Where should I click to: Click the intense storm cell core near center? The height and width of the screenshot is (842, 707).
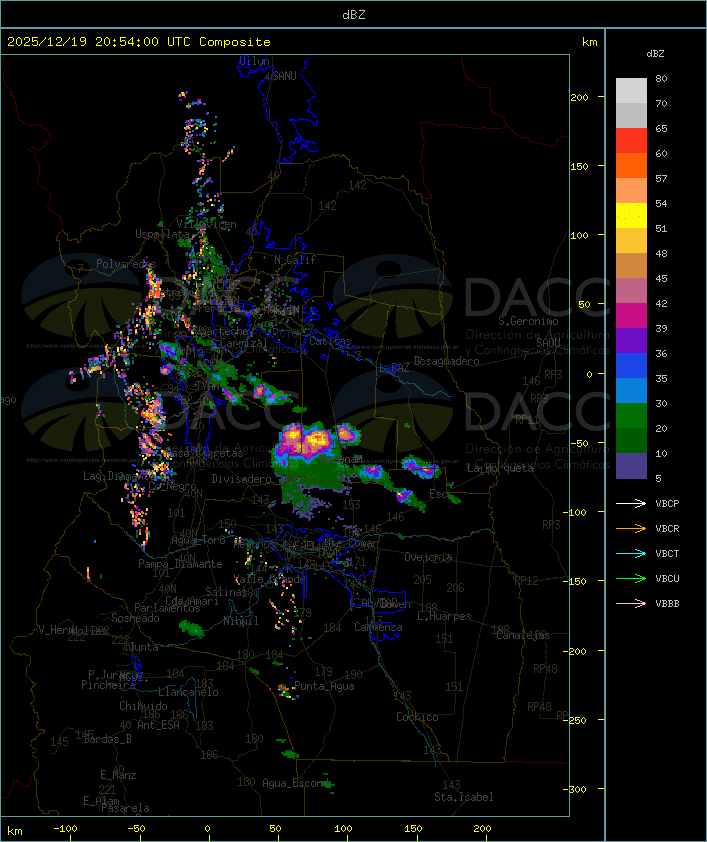(317, 439)
